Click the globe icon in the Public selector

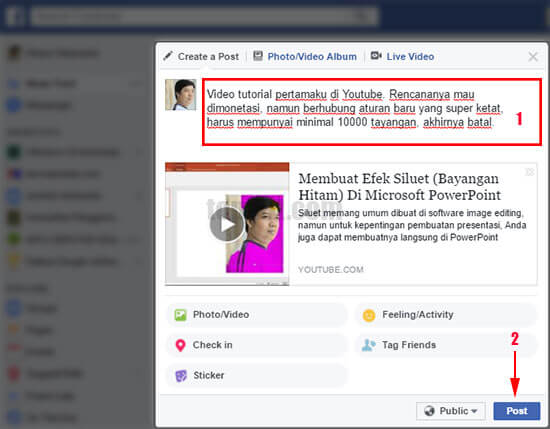point(429,411)
